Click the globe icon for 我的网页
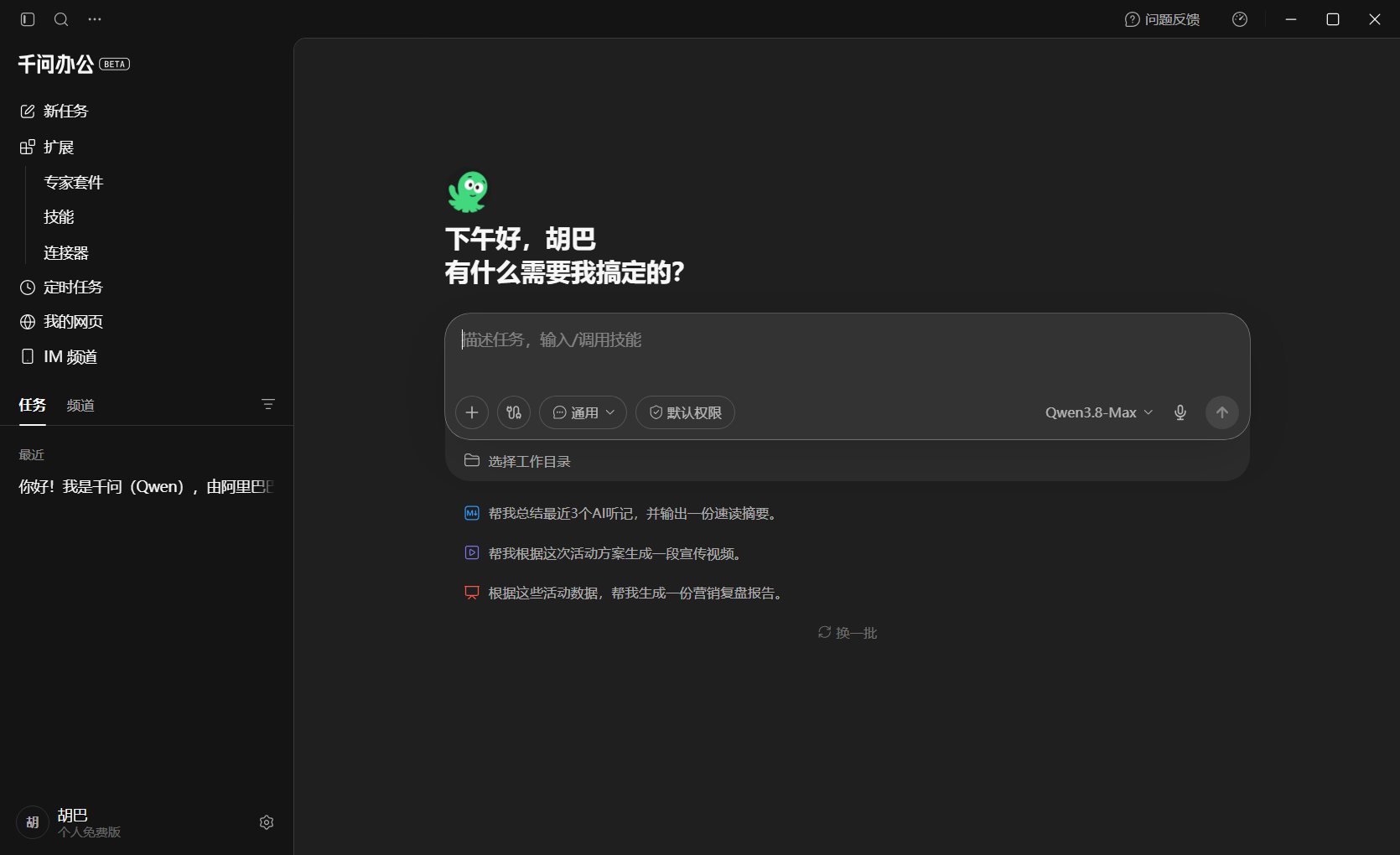The image size is (1400, 855). click(28, 322)
